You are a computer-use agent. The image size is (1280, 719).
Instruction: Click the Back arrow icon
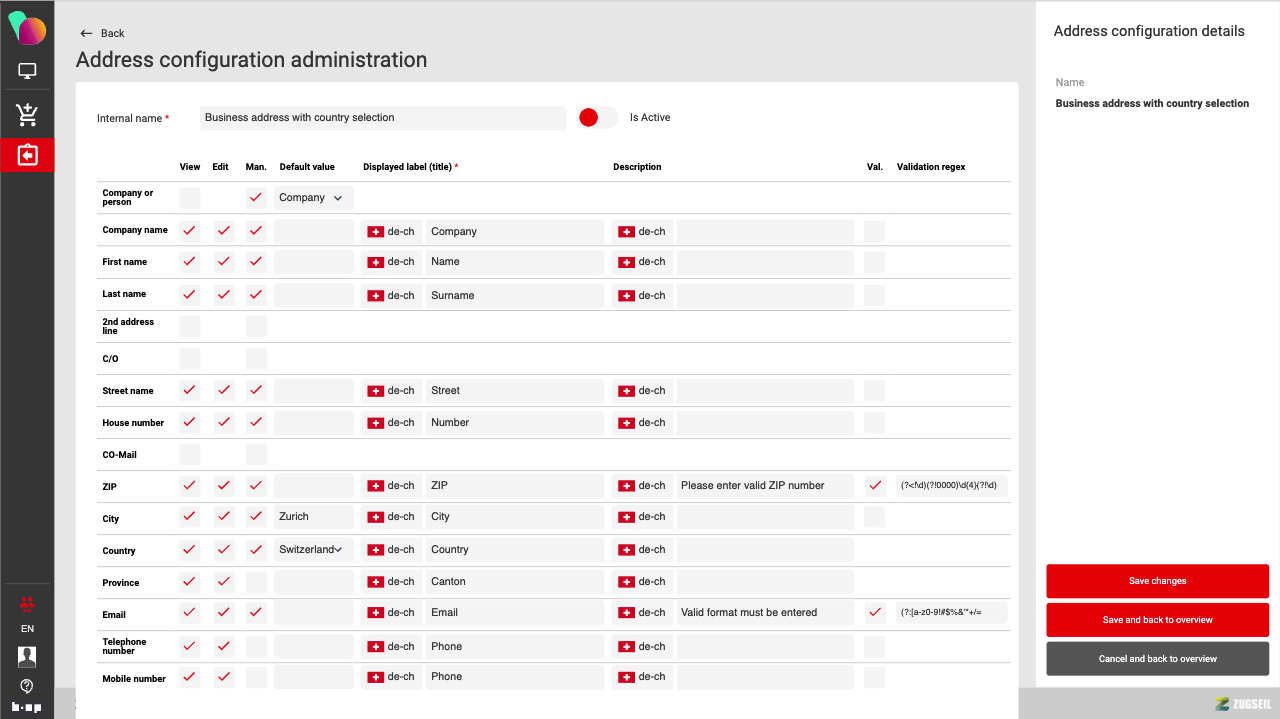click(x=86, y=33)
